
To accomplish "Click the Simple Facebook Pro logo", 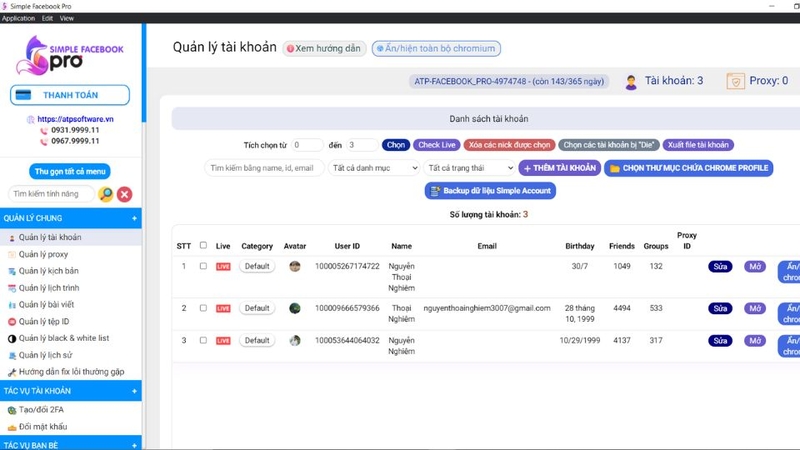I will tap(70, 55).
